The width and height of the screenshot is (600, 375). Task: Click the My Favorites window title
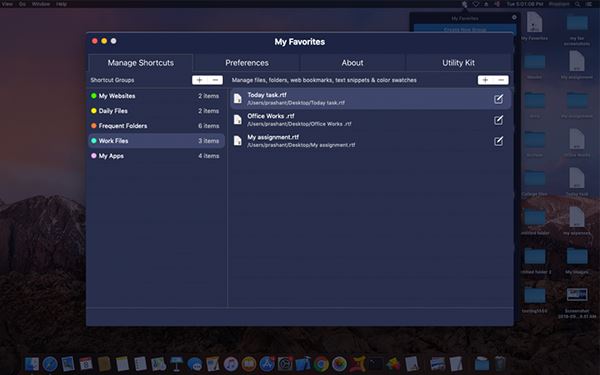coord(300,42)
